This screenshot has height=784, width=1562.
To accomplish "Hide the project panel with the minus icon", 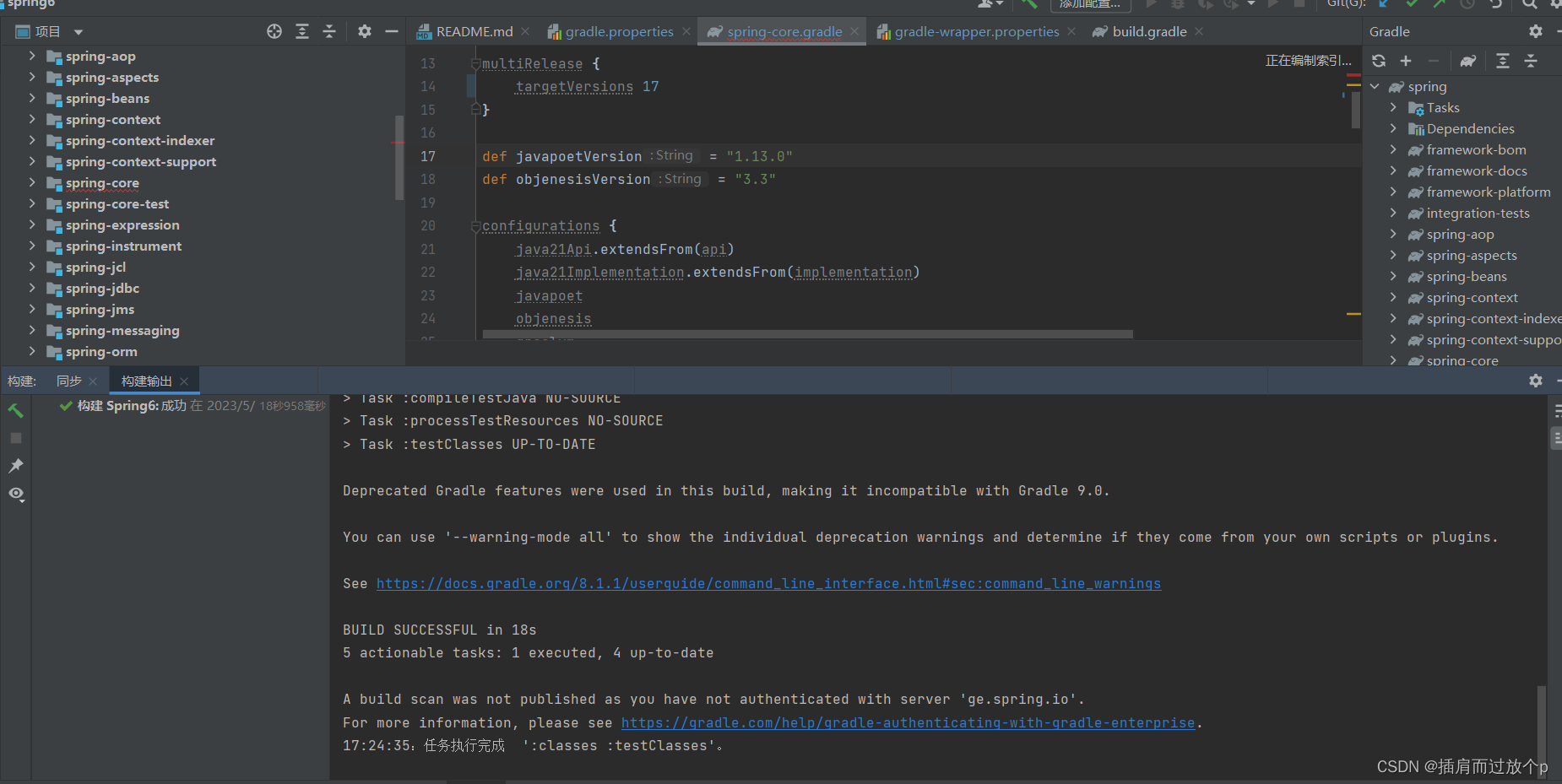I will 392,31.
